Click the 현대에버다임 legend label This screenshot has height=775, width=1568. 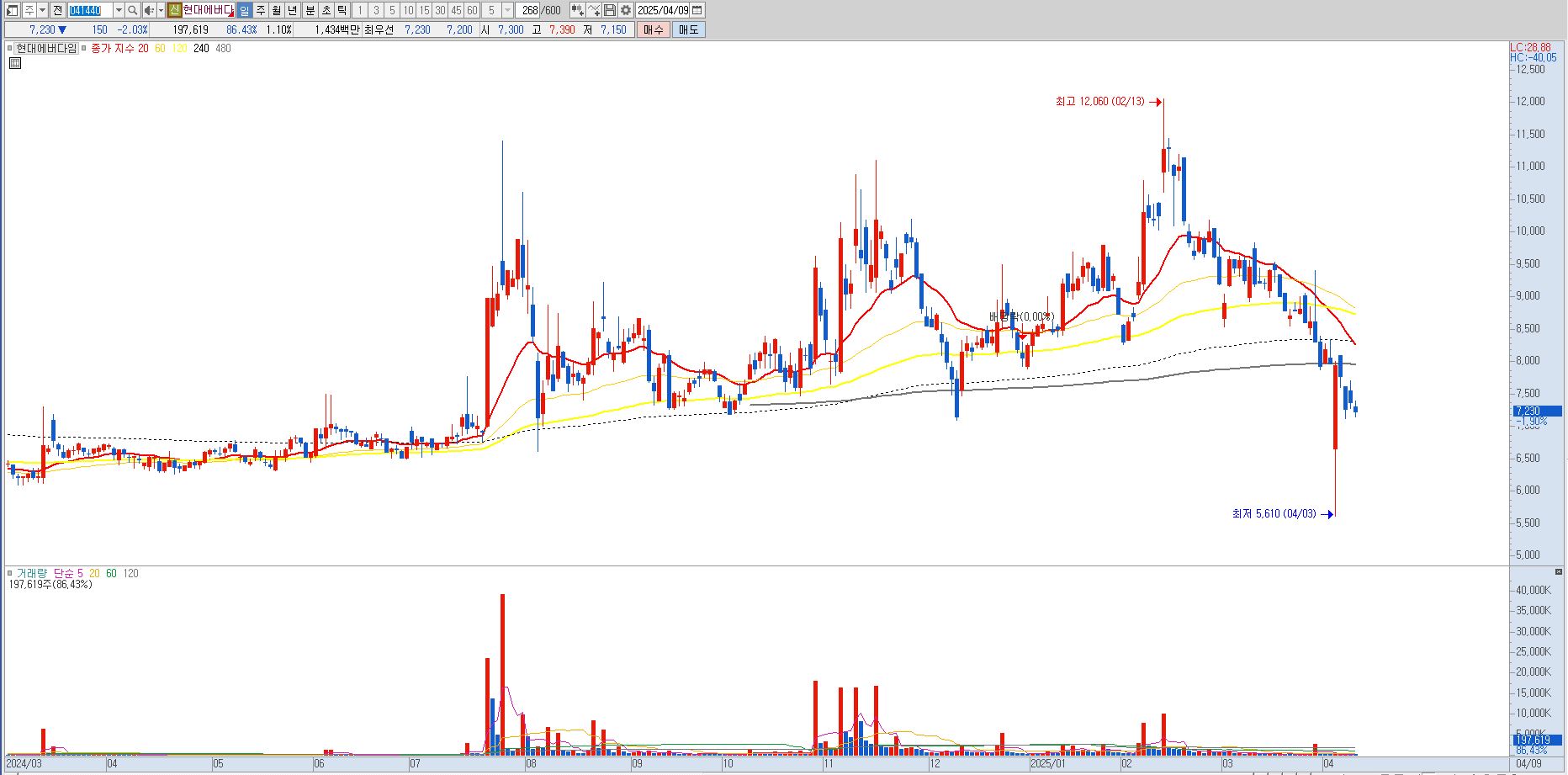pos(46,49)
